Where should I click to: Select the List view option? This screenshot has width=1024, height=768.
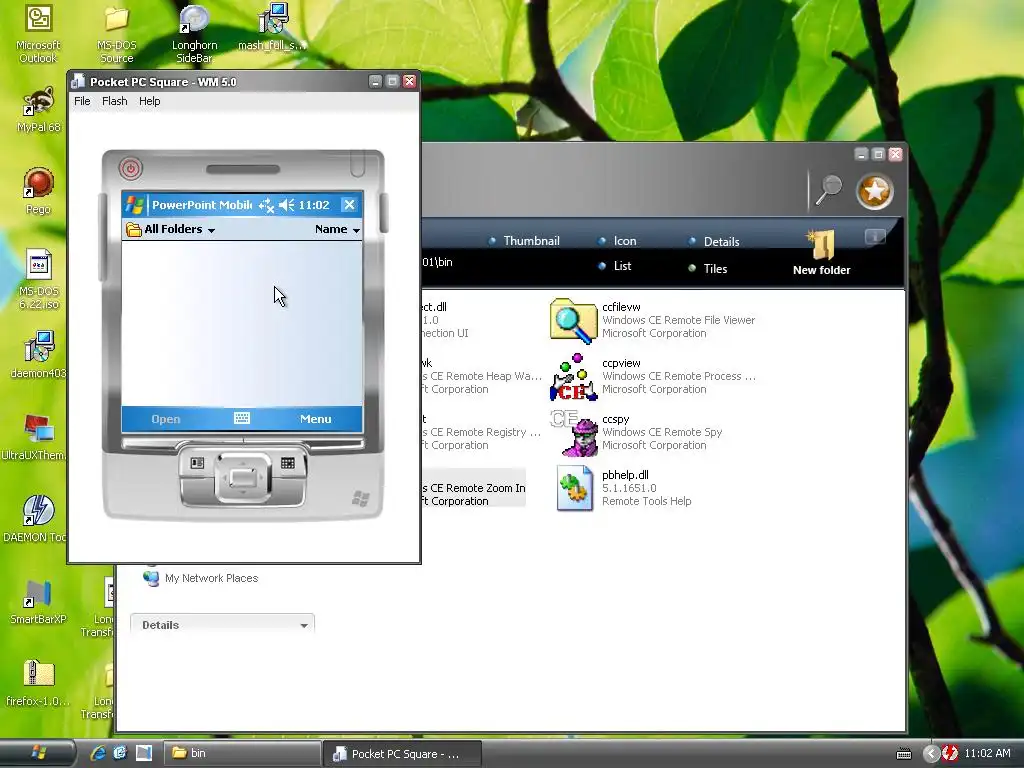point(615,266)
